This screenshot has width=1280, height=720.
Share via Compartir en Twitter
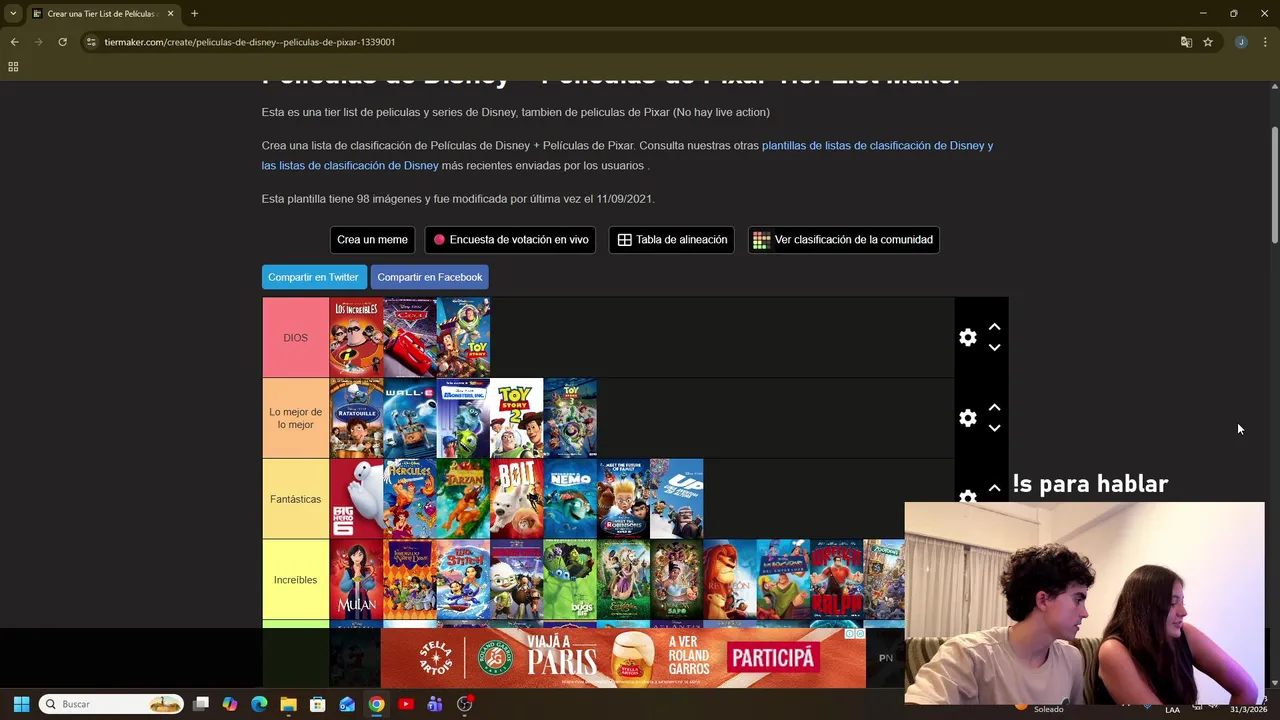pos(313,277)
